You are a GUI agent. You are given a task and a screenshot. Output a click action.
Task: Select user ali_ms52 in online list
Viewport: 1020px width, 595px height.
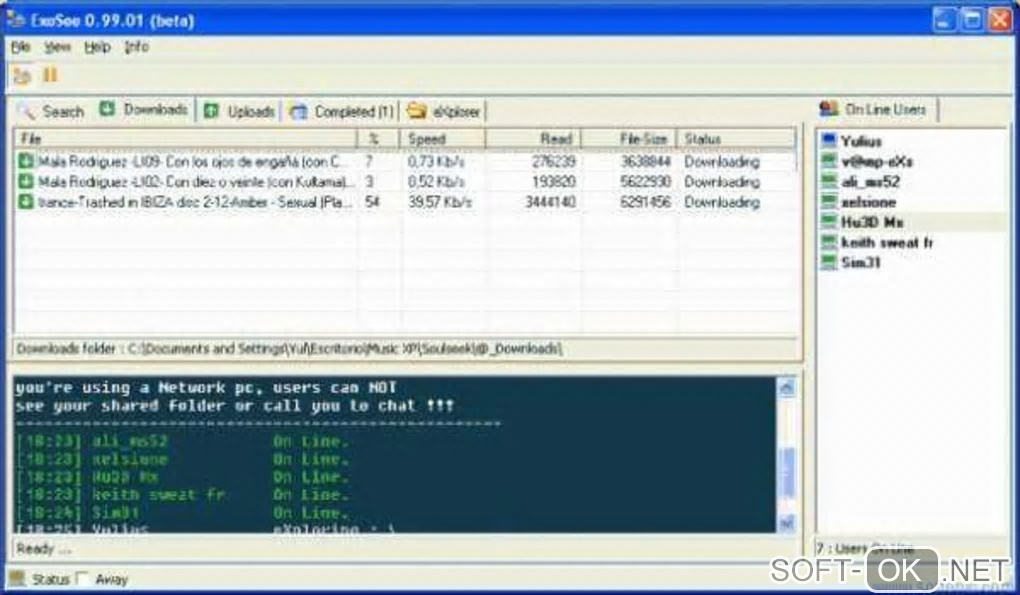click(x=870, y=181)
